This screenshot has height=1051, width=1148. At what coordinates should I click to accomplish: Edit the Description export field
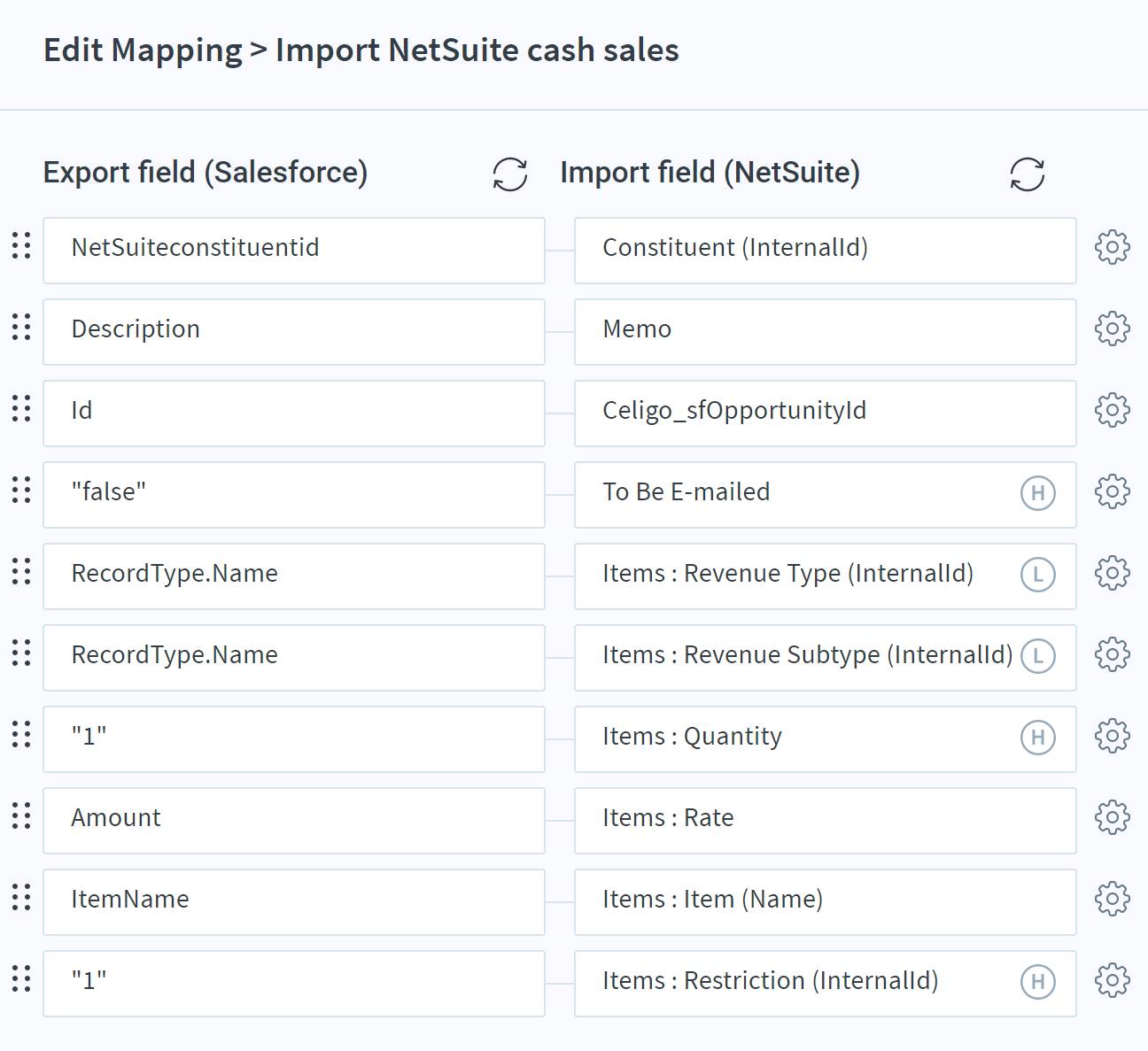click(x=294, y=332)
